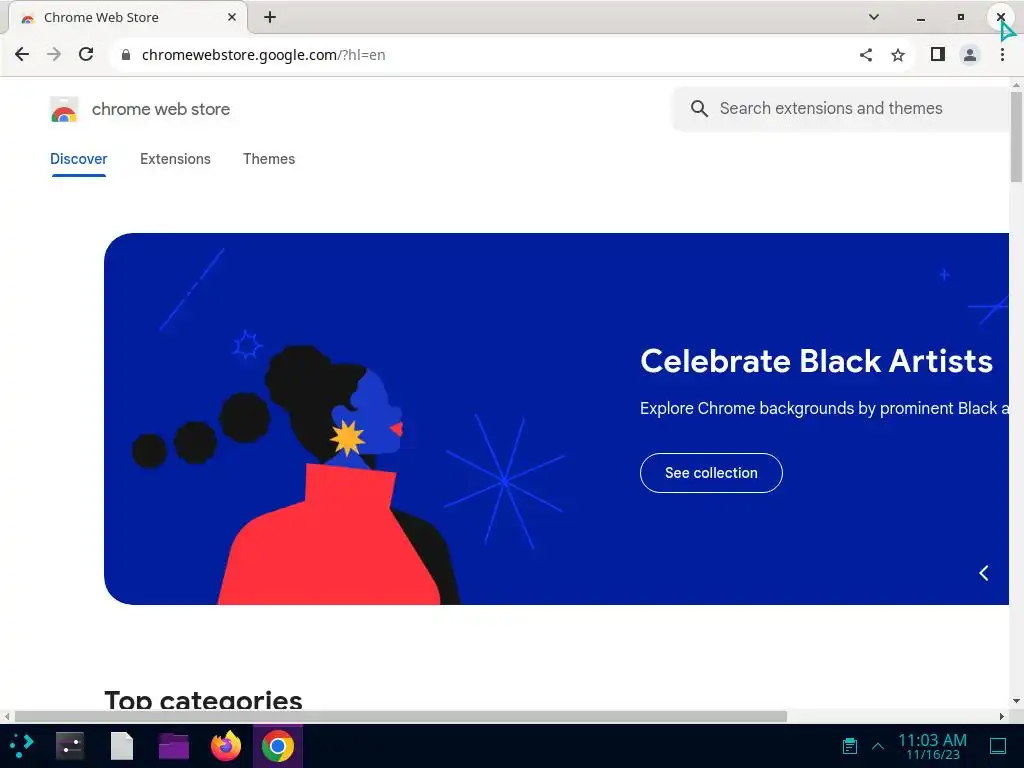Open the text editor from the taskbar
The image size is (1024, 768).
pyautogui.click(x=121, y=746)
